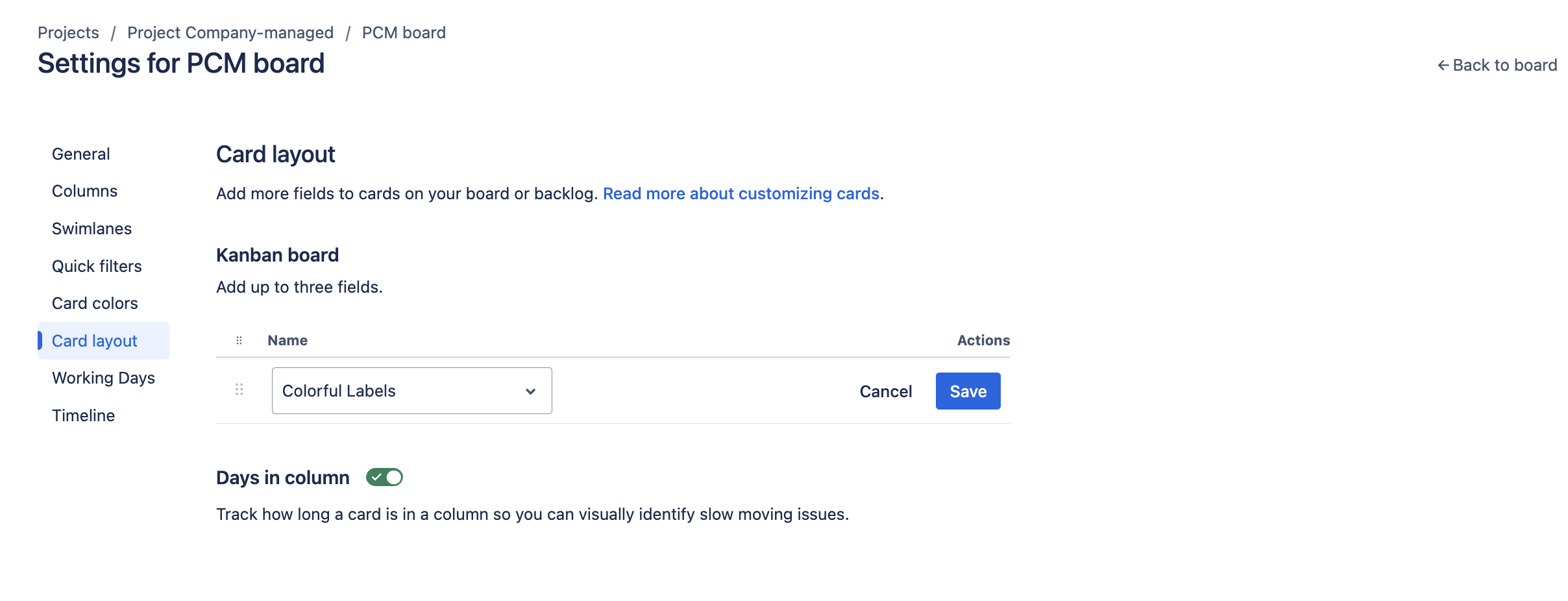Open Working Days settings
Image resolution: width=1568 pixels, height=601 pixels.
click(x=104, y=378)
